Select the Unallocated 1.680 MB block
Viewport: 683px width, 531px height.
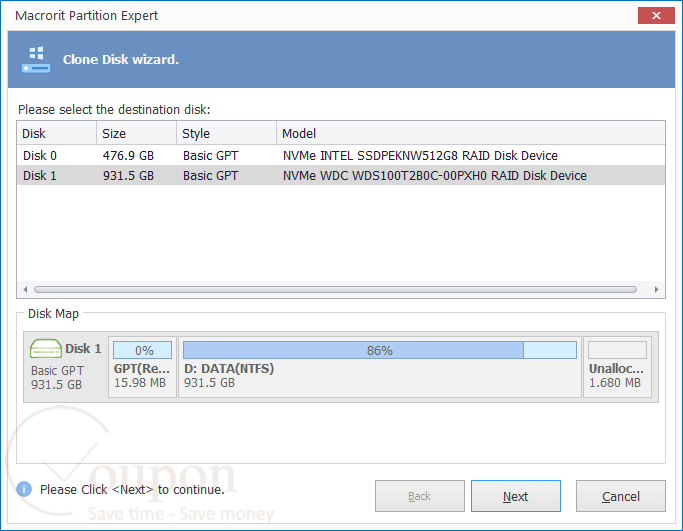point(617,367)
